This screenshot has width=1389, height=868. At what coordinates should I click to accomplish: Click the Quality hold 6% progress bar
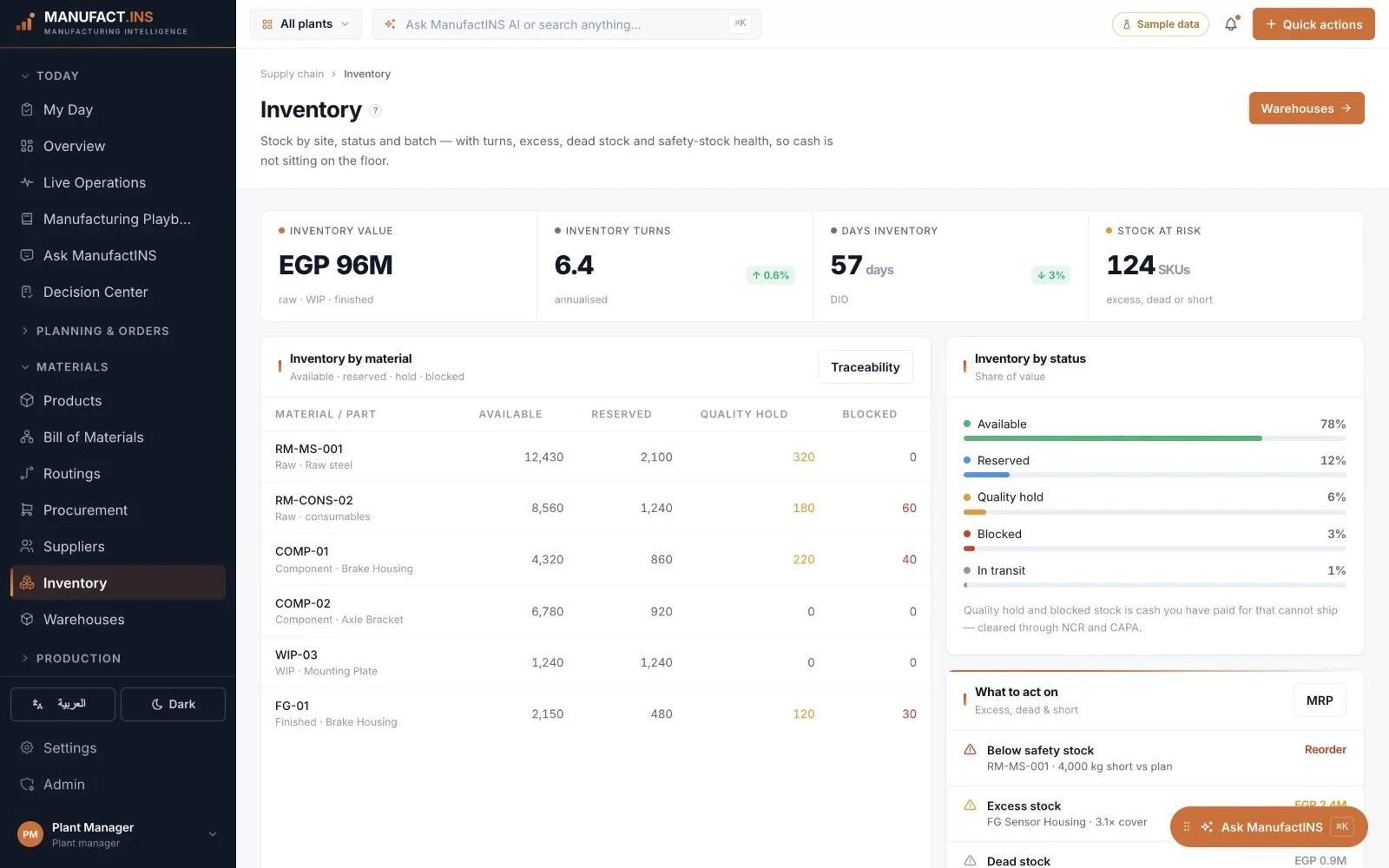[1155, 512]
